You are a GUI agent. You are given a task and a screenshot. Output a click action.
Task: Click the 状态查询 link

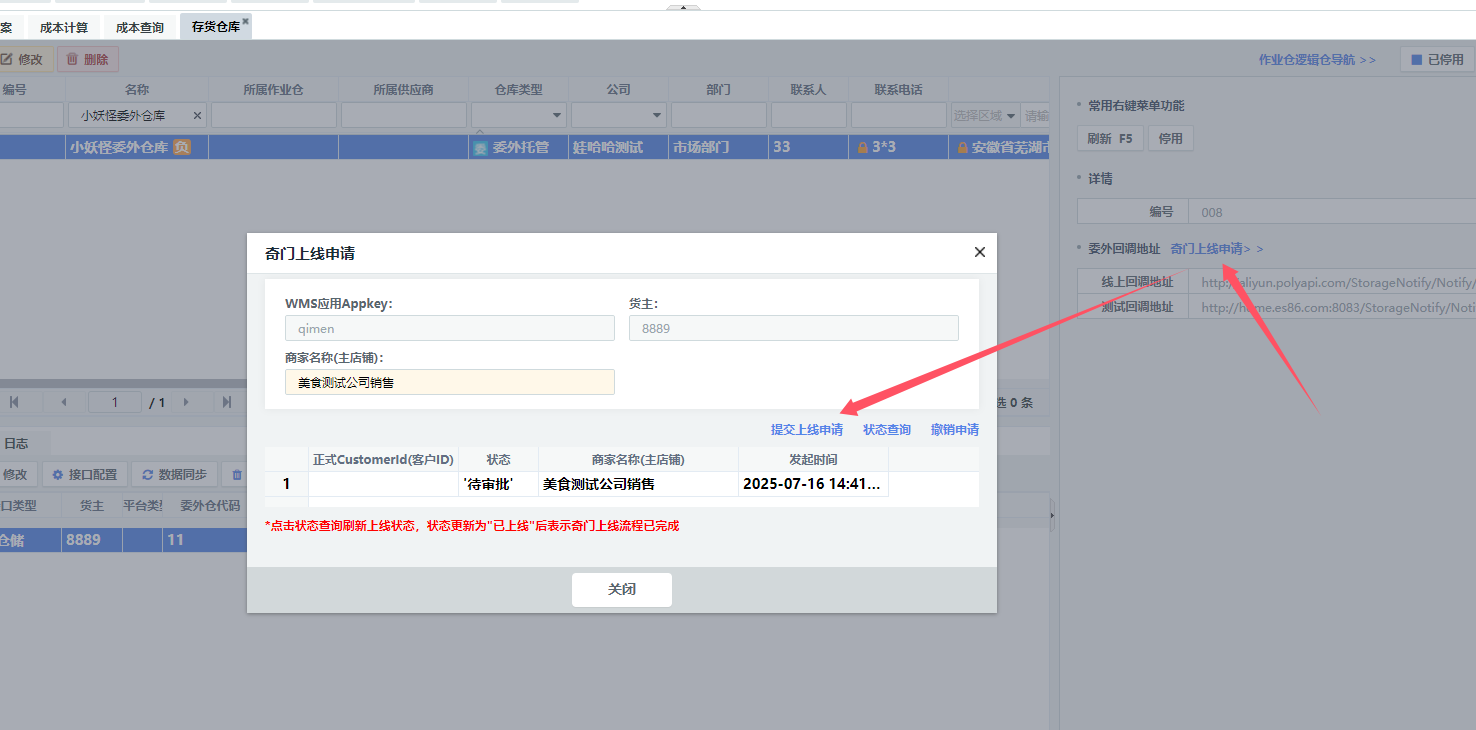886,430
